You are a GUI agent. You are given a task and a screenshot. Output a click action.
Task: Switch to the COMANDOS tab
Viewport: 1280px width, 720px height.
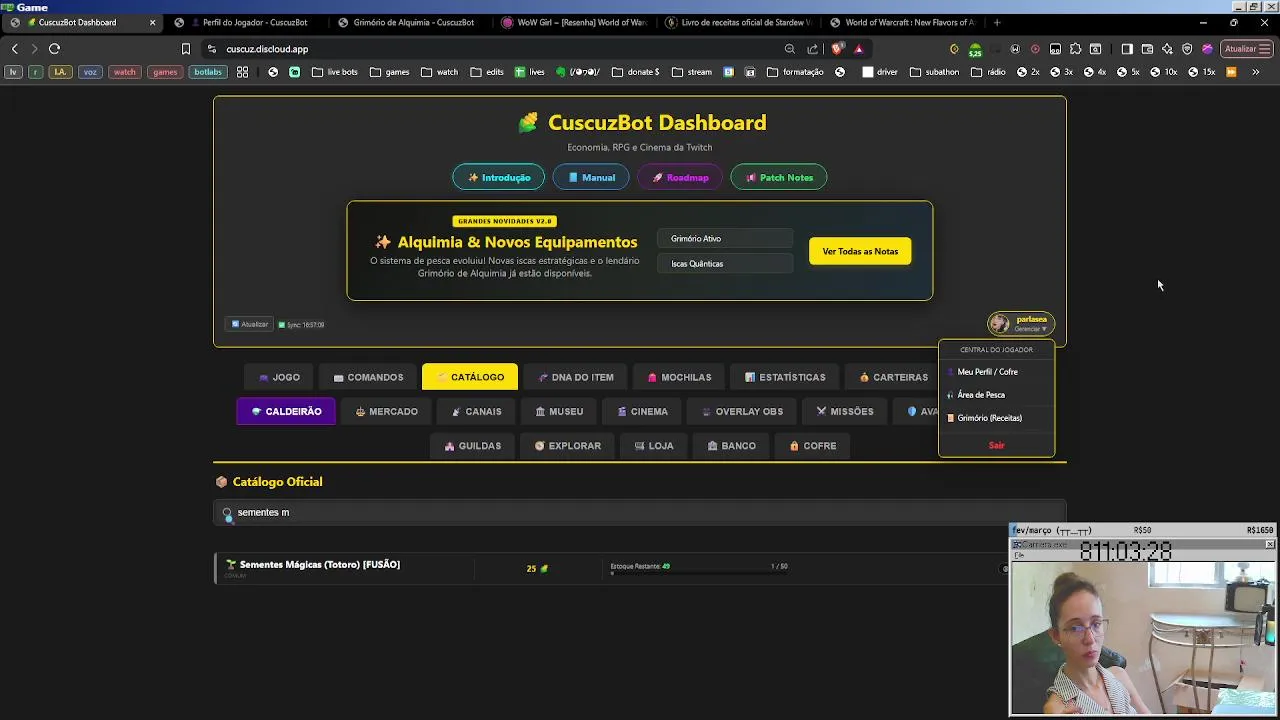pos(368,377)
